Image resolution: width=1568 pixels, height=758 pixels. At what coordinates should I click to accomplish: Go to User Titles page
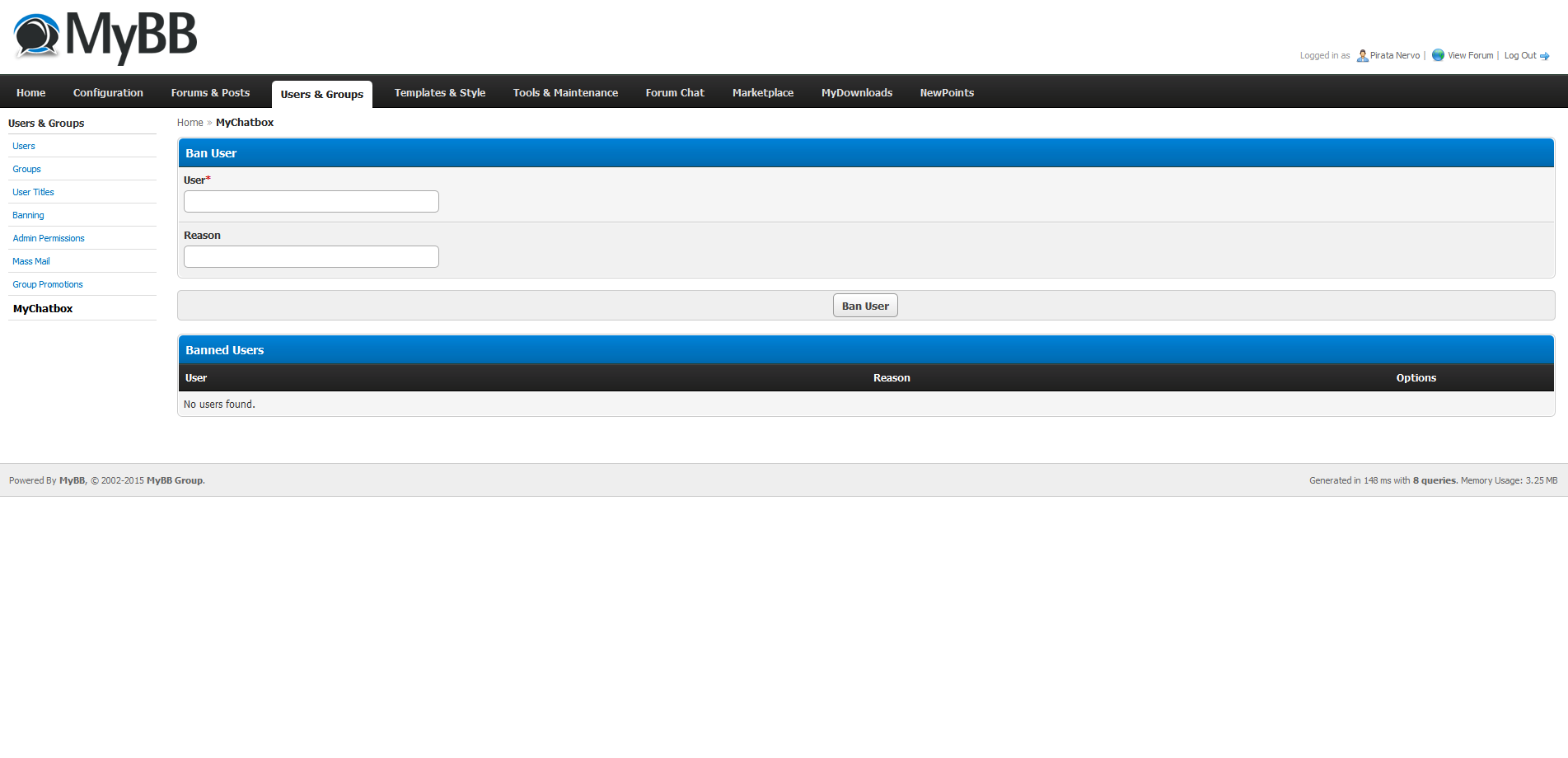coord(33,192)
